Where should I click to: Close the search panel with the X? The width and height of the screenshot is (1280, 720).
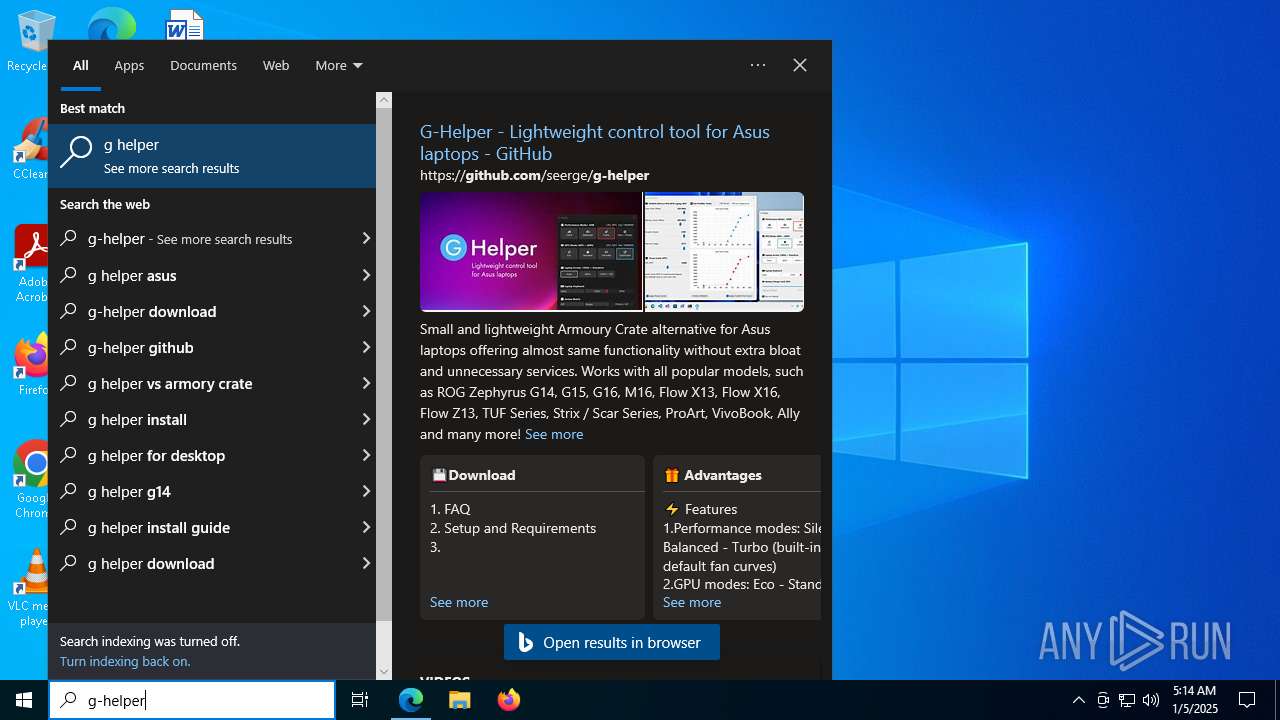[800, 65]
